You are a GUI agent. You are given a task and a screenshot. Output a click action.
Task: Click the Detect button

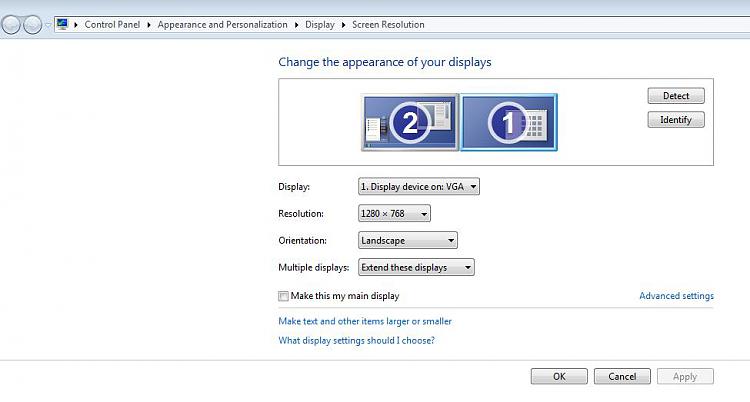[676, 96]
